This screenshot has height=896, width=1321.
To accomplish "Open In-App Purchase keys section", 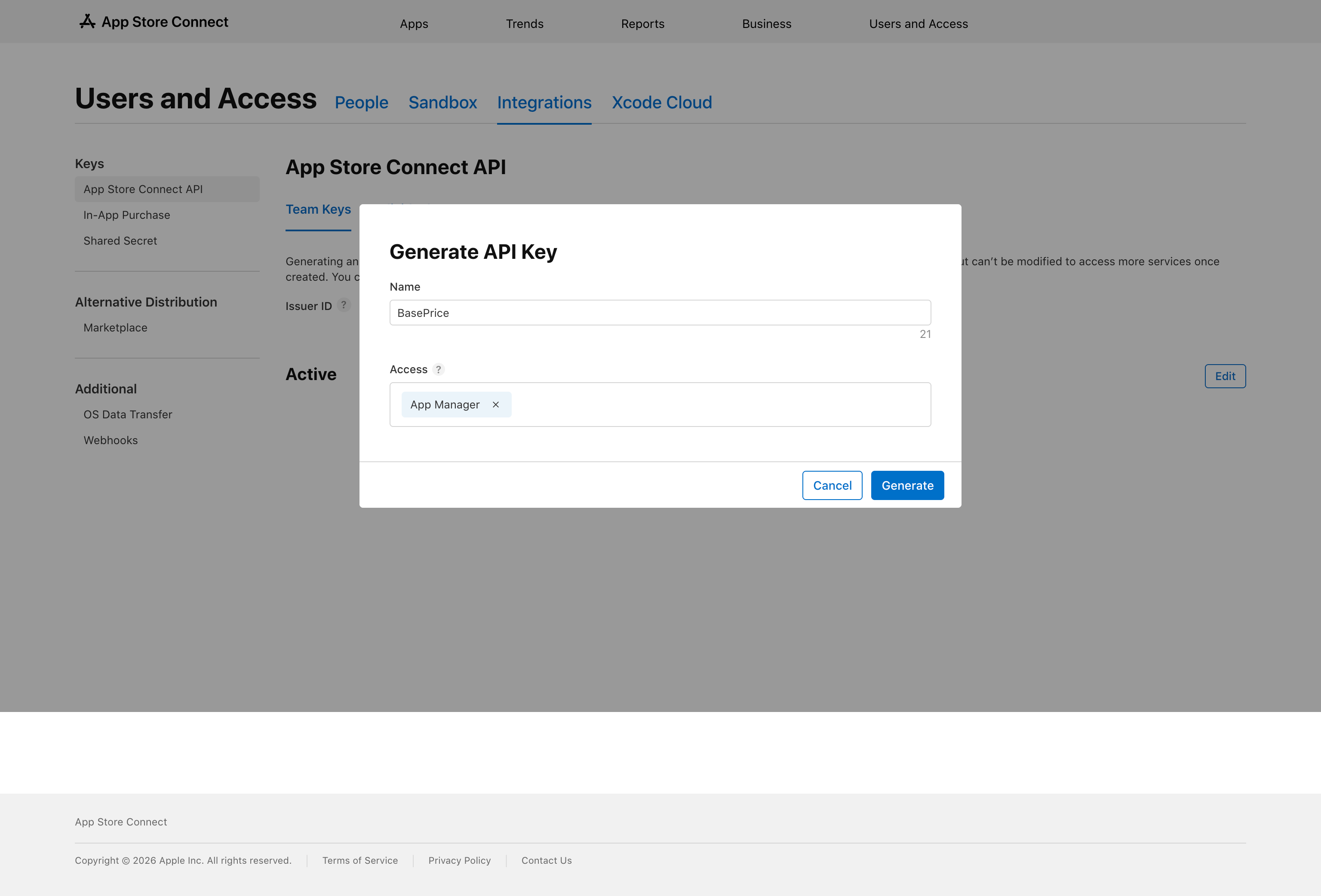I will [x=127, y=215].
